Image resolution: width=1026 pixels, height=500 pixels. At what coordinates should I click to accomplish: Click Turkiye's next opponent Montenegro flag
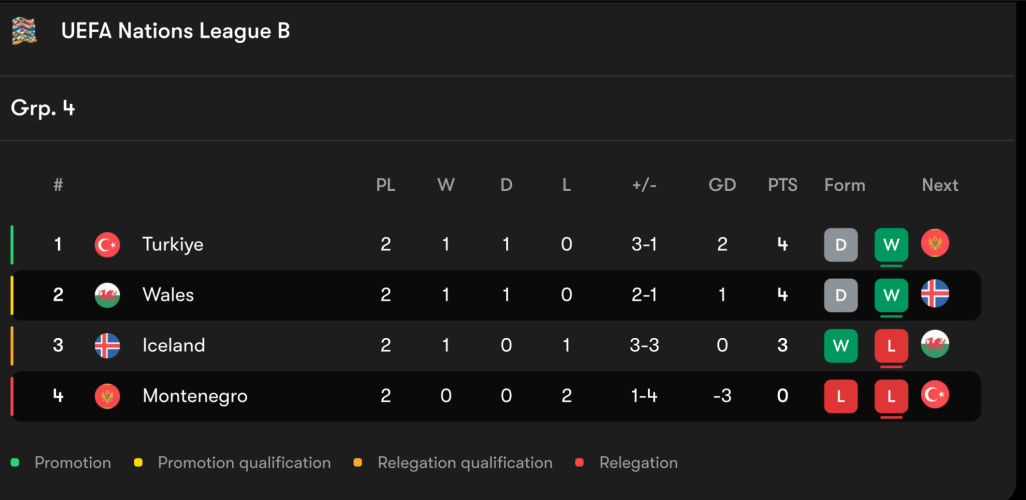pyautogui.click(x=935, y=243)
